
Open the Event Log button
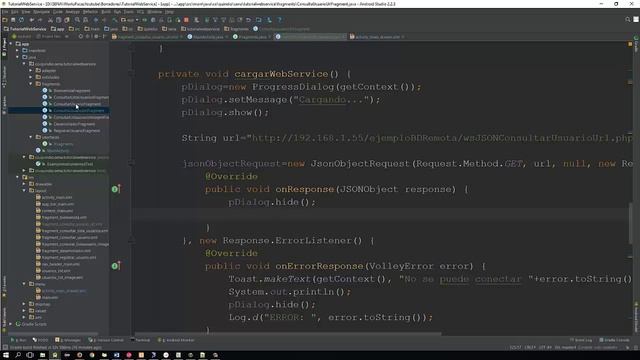(581, 340)
